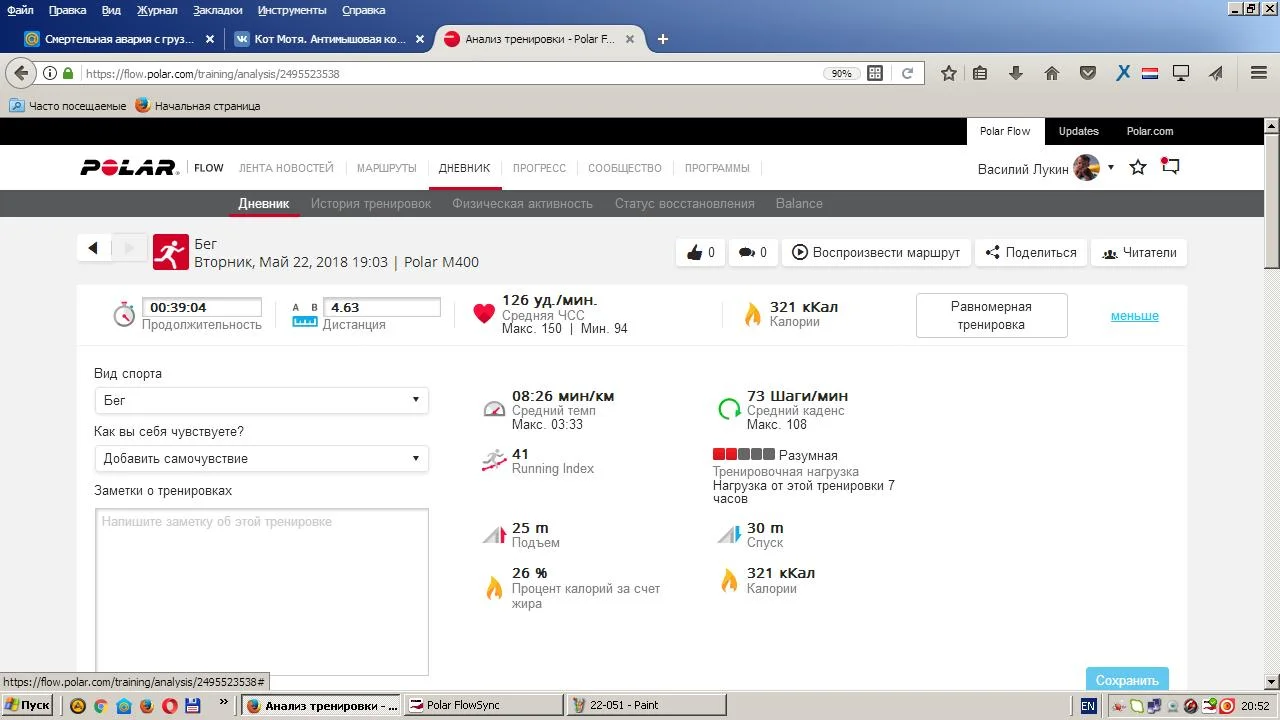Open the Добавить самочувствие dropdown
The image size is (1280, 720).
click(261, 458)
